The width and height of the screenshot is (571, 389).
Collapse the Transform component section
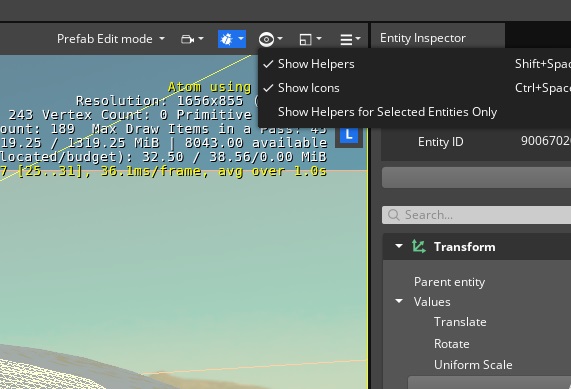pos(399,246)
